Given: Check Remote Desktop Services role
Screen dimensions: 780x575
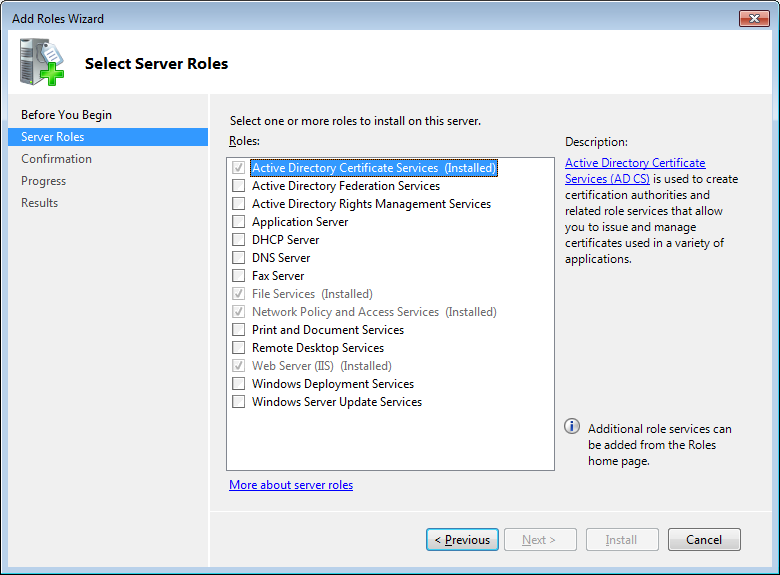Looking at the screenshot, I should 238,348.
